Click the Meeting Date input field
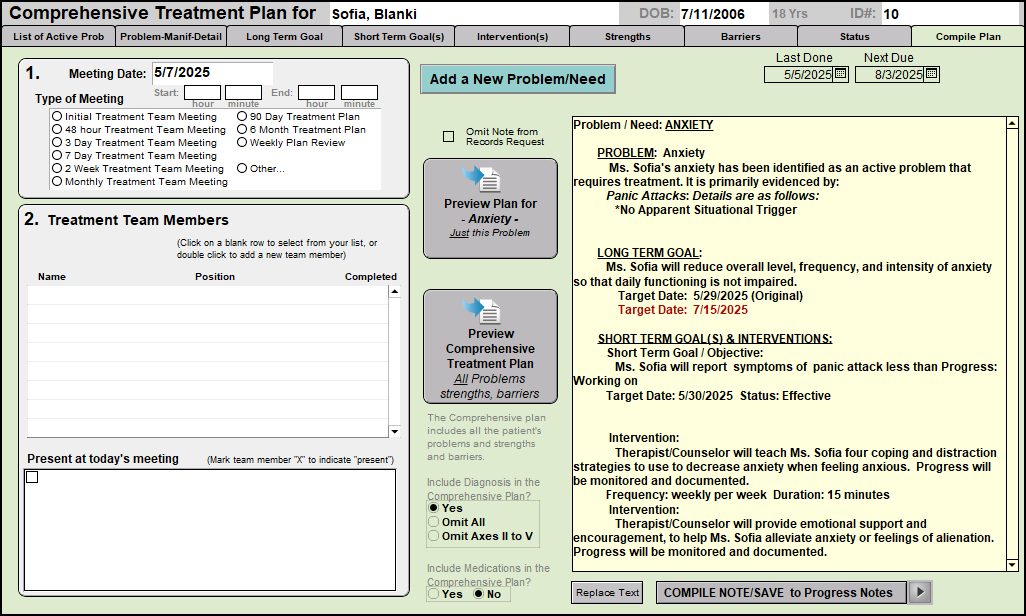 (x=211, y=74)
